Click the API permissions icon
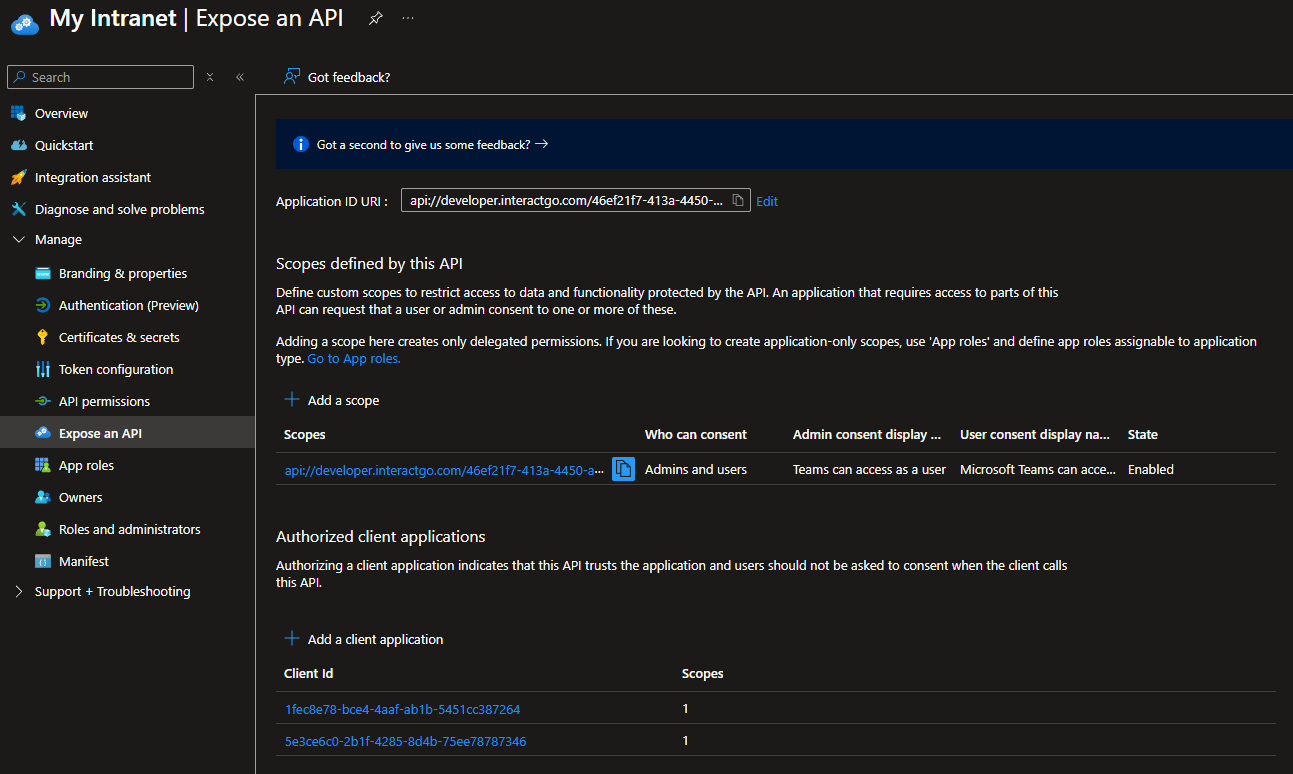1293x774 pixels. (x=42, y=401)
